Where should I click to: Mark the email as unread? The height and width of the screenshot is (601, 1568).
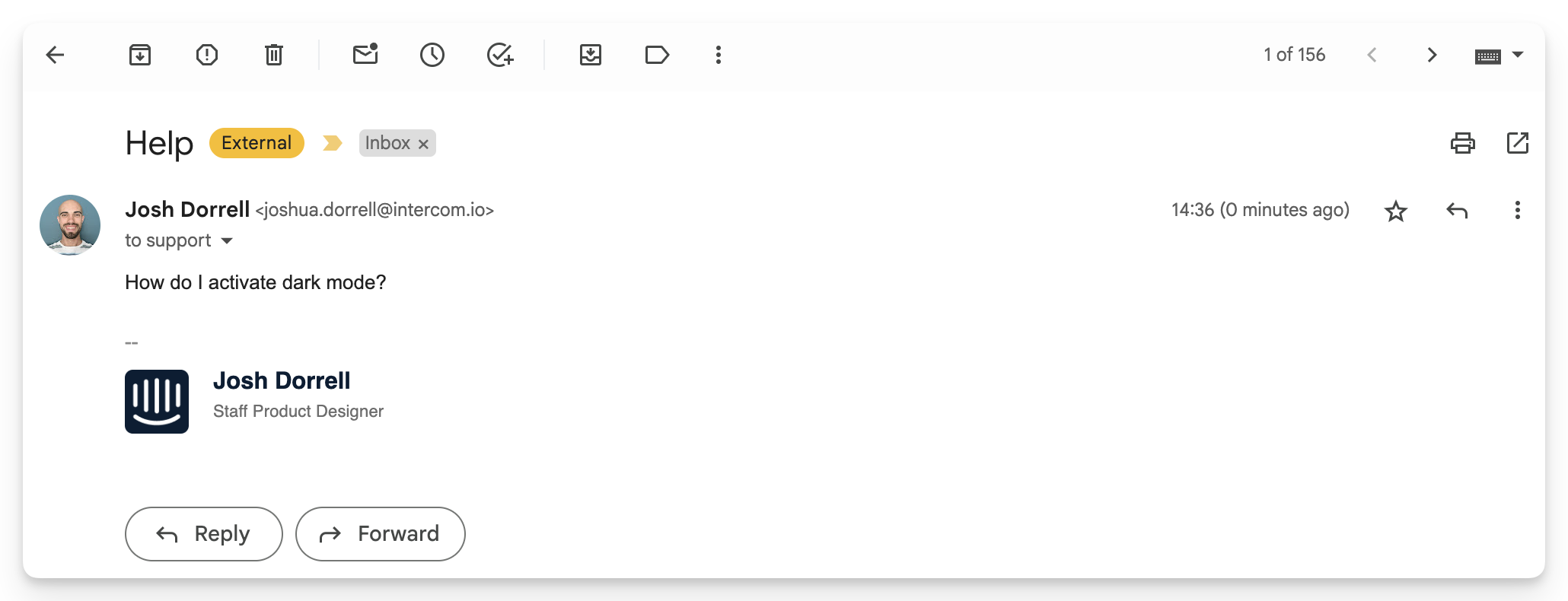coord(365,54)
